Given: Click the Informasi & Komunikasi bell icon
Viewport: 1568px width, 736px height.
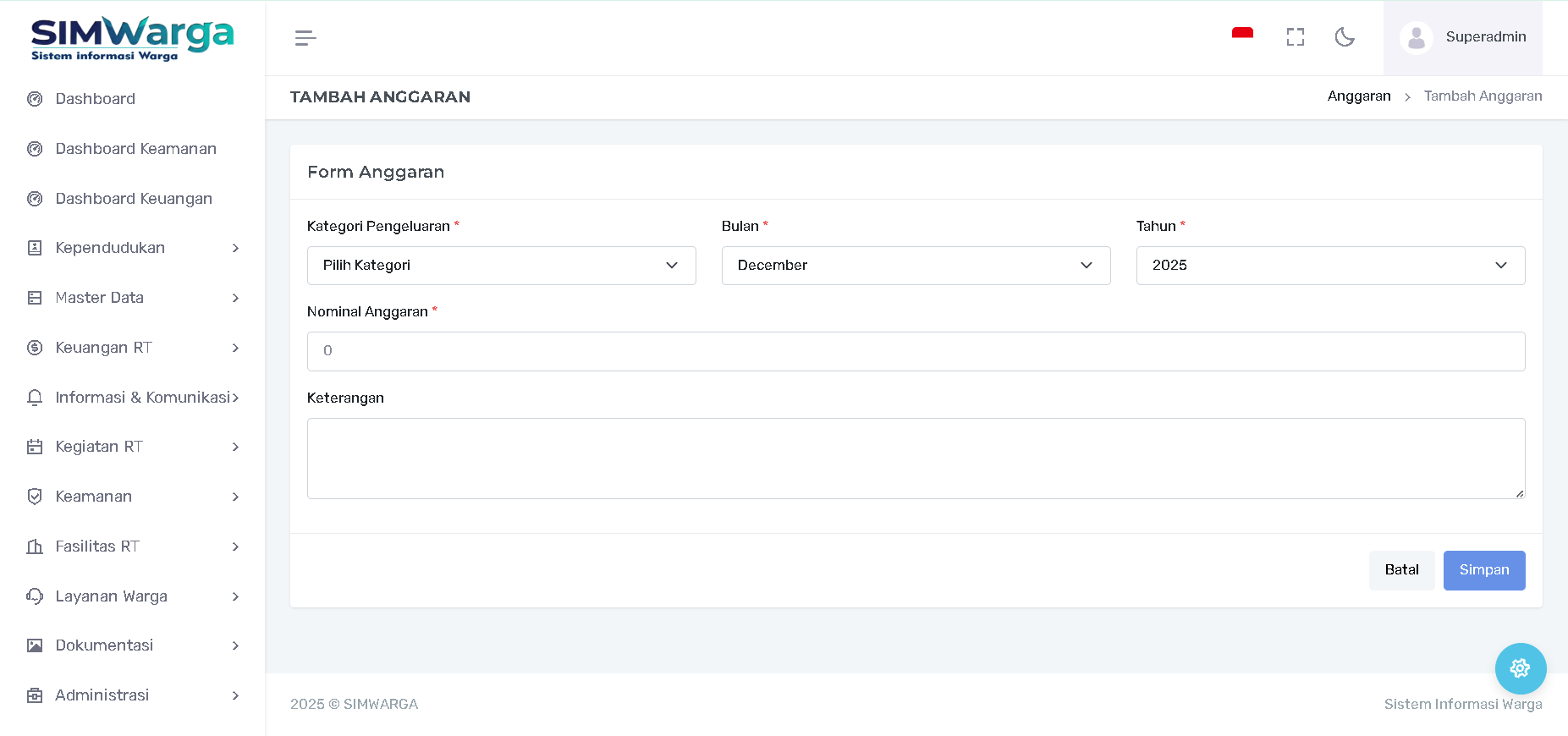Looking at the screenshot, I should 35,398.
